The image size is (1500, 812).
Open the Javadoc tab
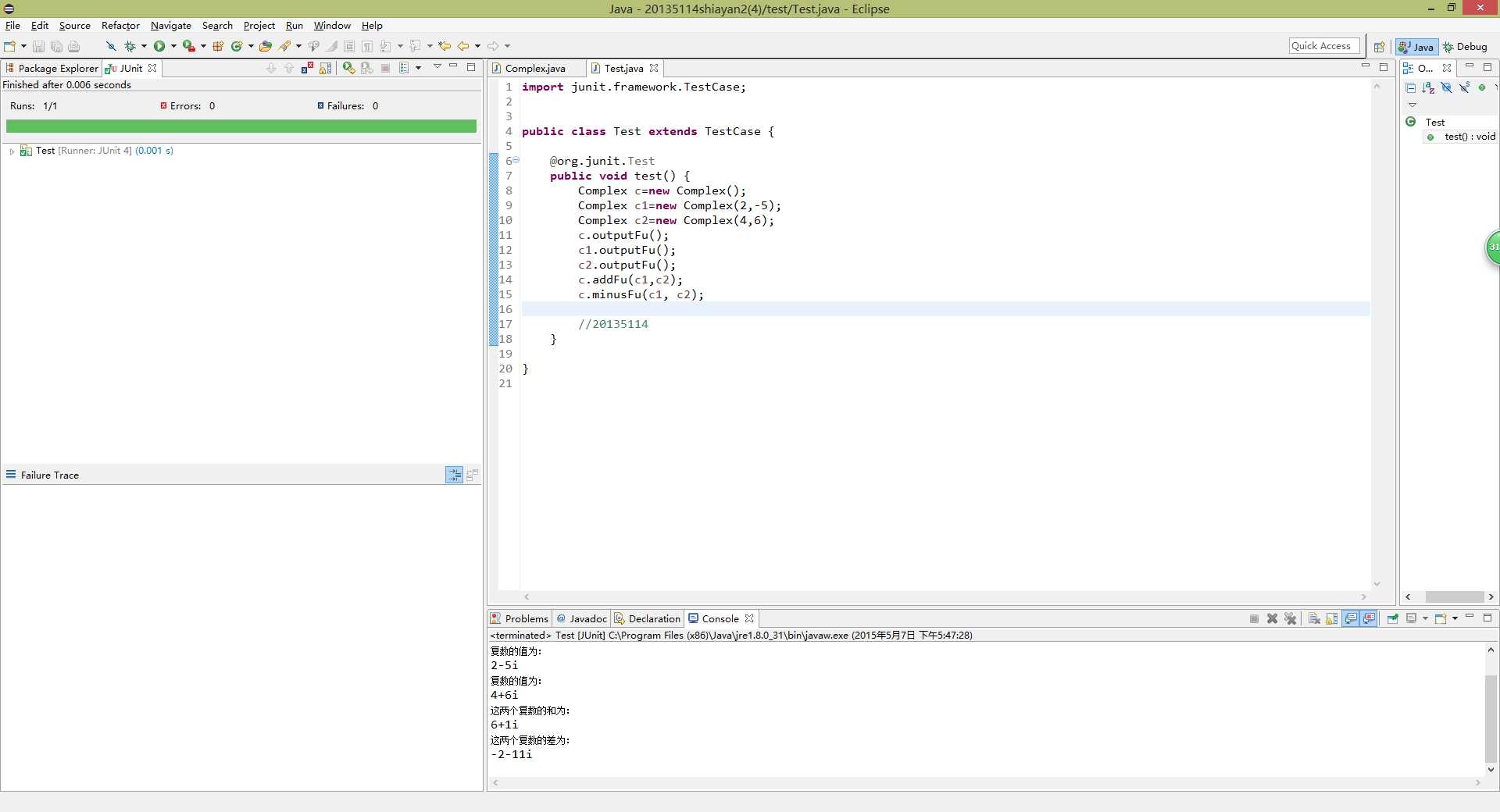582,618
